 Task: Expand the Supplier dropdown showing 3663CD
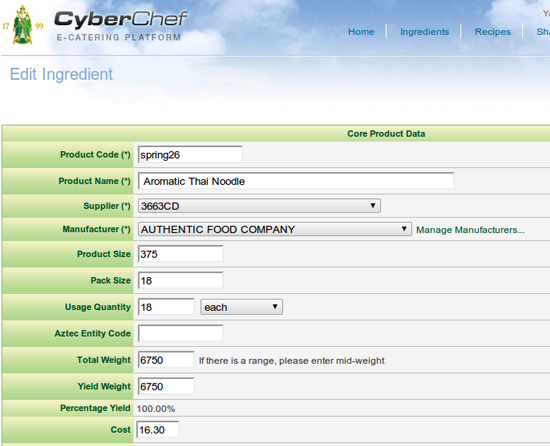click(x=259, y=206)
